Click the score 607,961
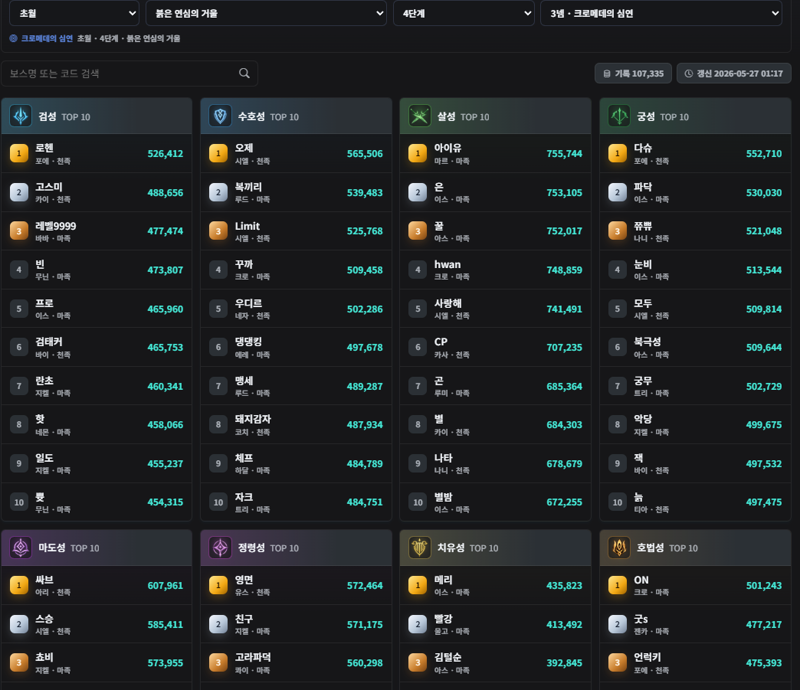The height and width of the screenshot is (690, 800). point(165,585)
